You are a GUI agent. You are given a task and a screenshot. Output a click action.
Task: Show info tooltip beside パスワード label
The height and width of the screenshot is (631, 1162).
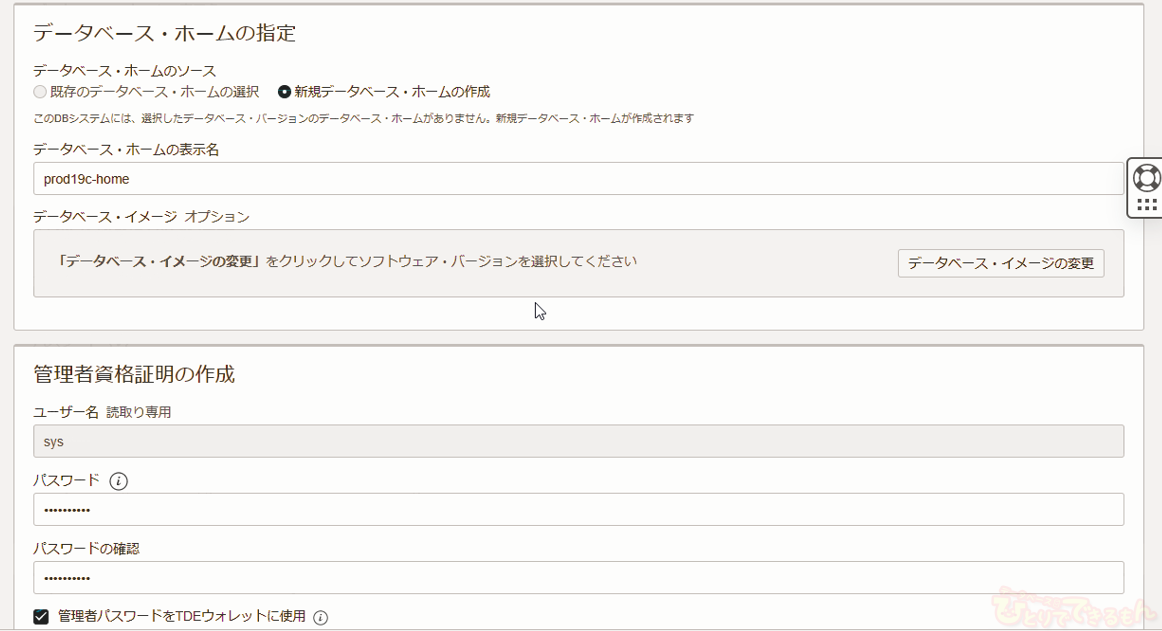(x=119, y=481)
